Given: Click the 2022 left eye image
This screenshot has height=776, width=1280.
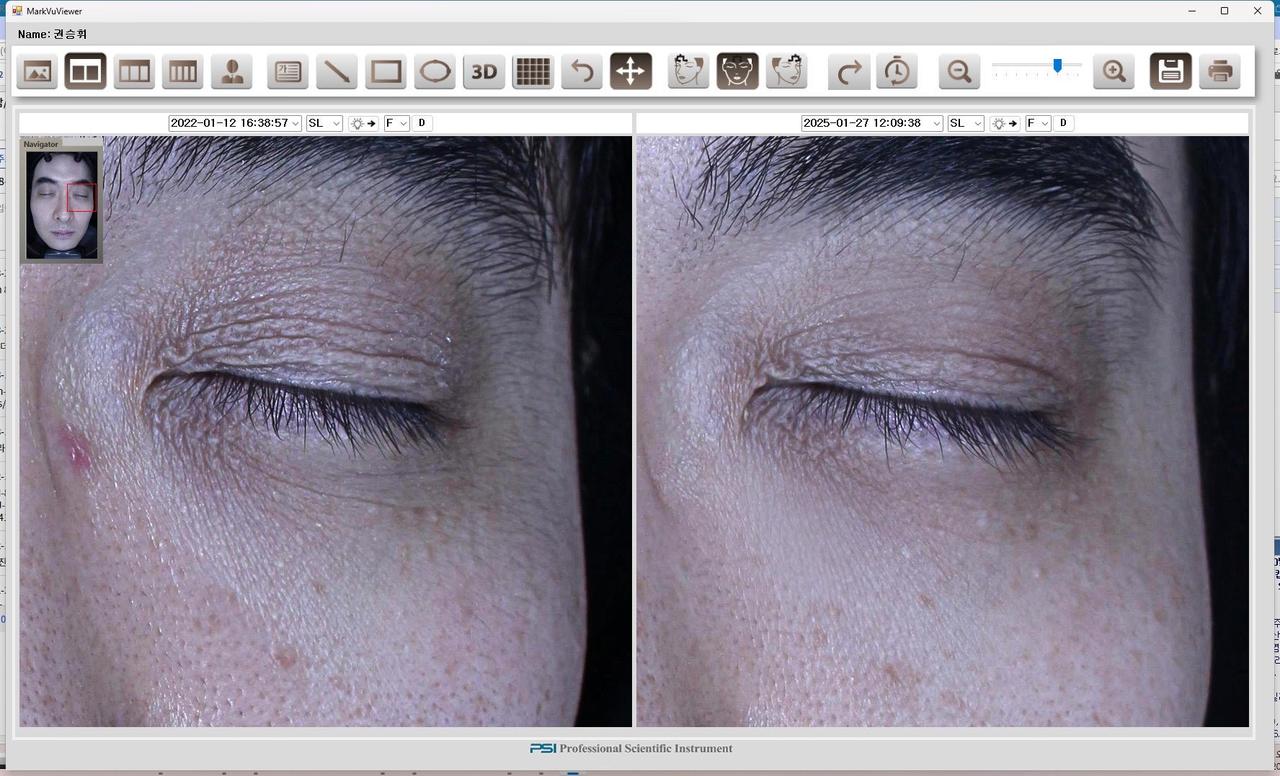Looking at the screenshot, I should (326, 431).
